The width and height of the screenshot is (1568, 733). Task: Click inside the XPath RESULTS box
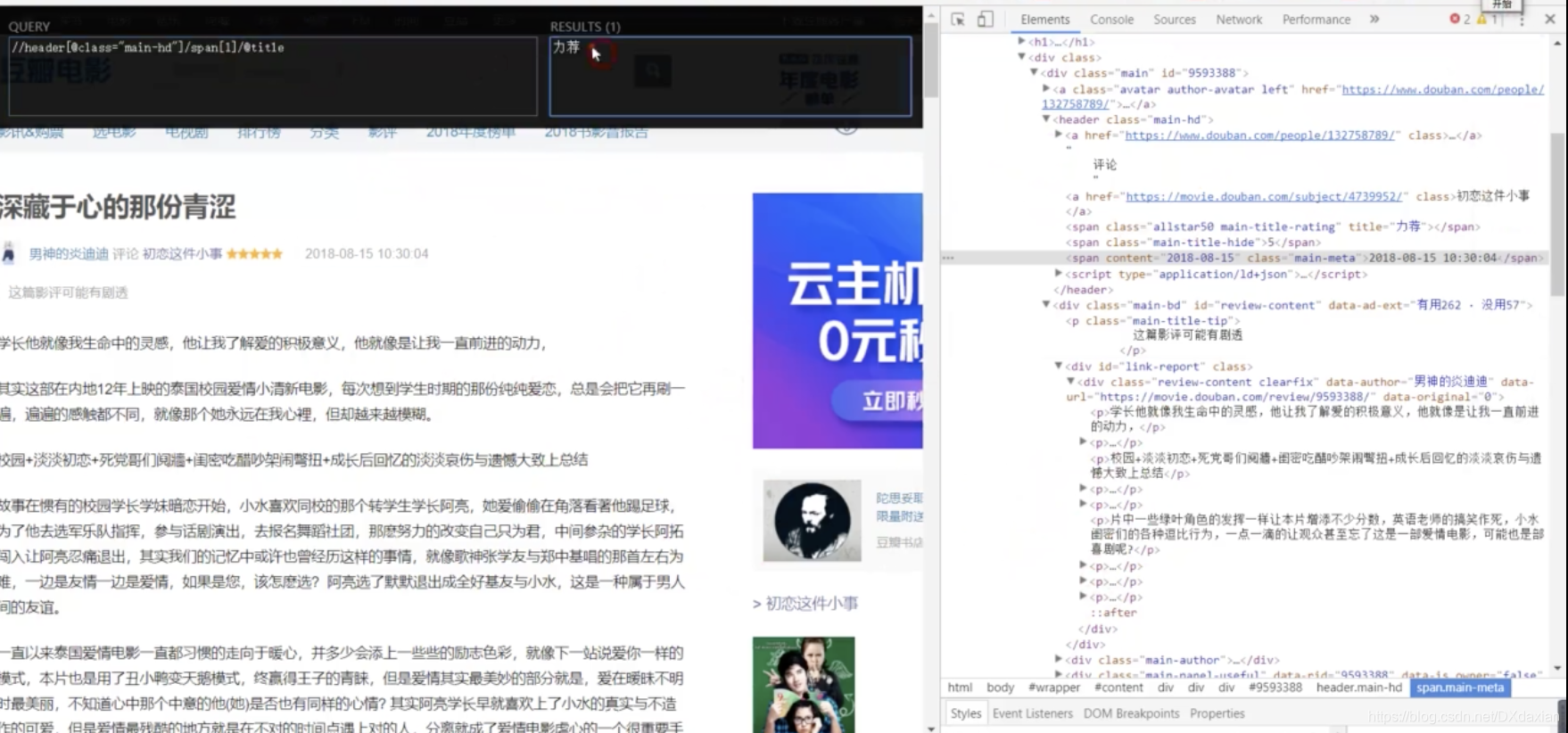tap(730, 76)
